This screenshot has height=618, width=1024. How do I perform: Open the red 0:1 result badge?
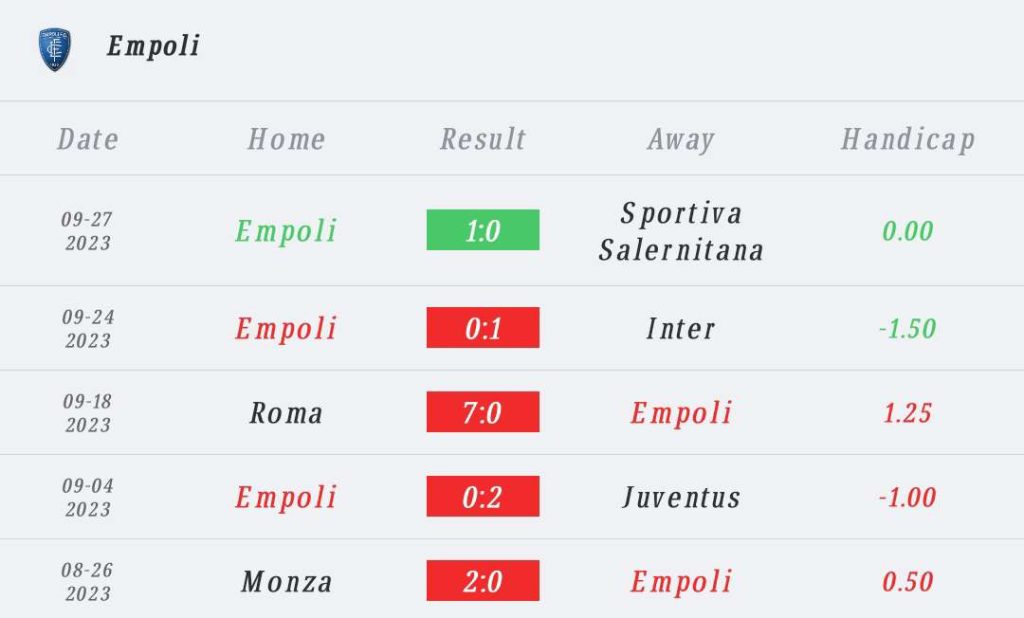[483, 328]
